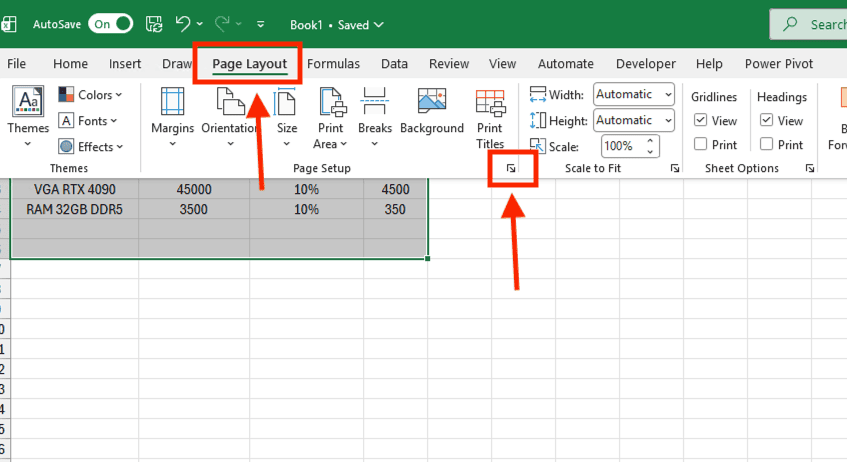Switch to the Insert tab
The image size is (847, 462).
[x=125, y=64]
